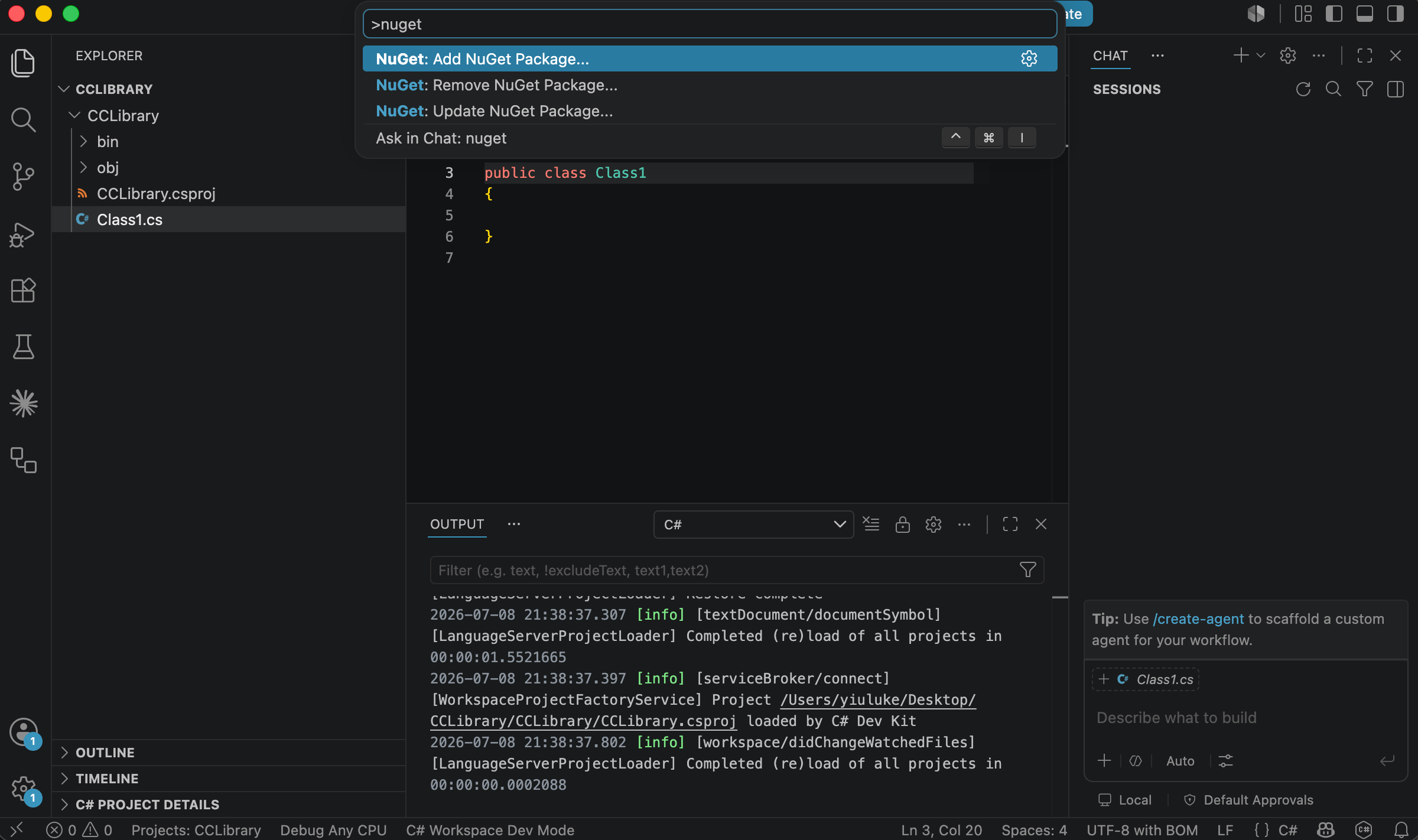Viewport: 1418px width, 840px height.
Task: Clear output using the clear list icon
Action: 871,524
